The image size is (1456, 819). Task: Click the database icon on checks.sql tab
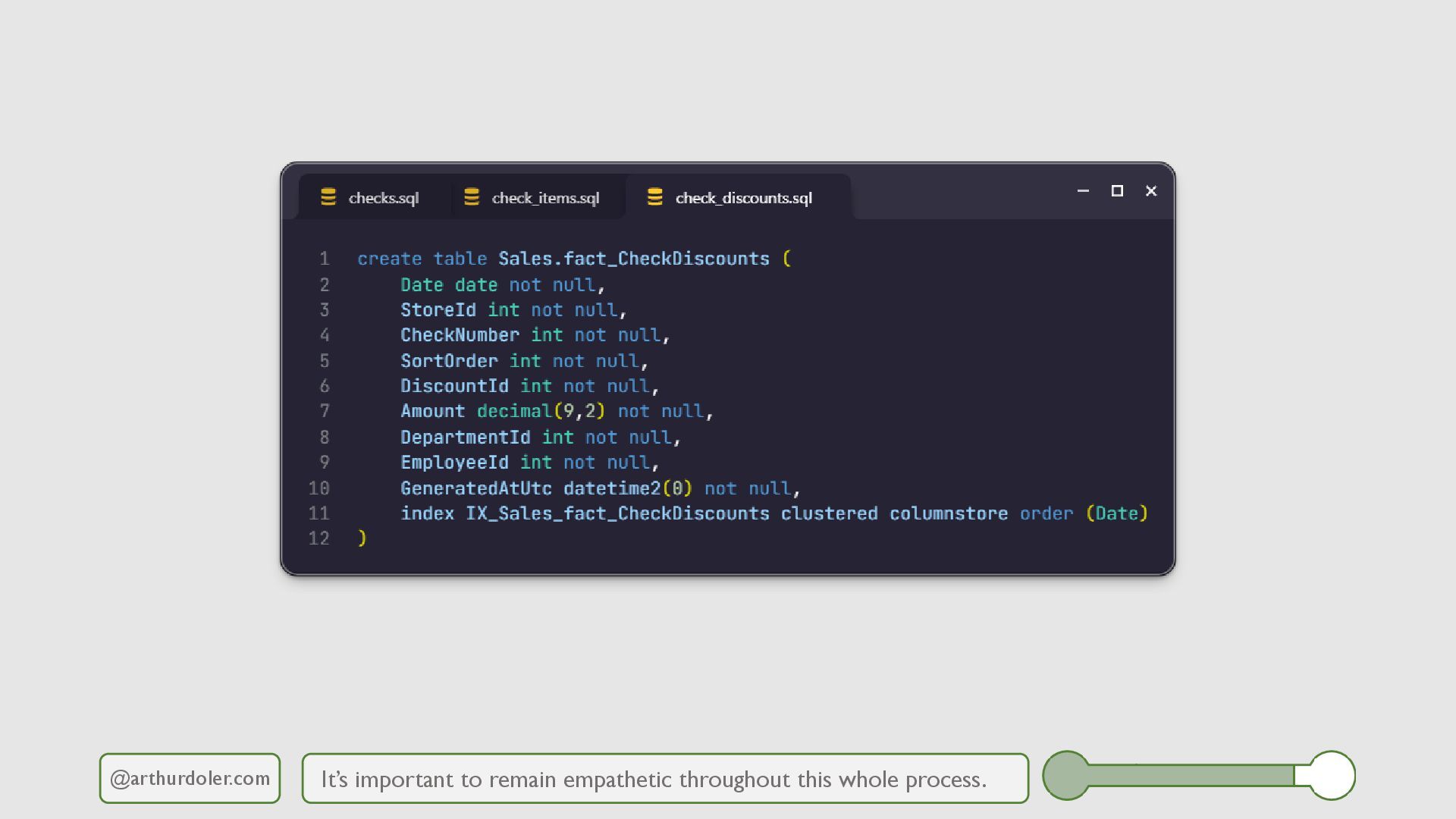(x=328, y=197)
